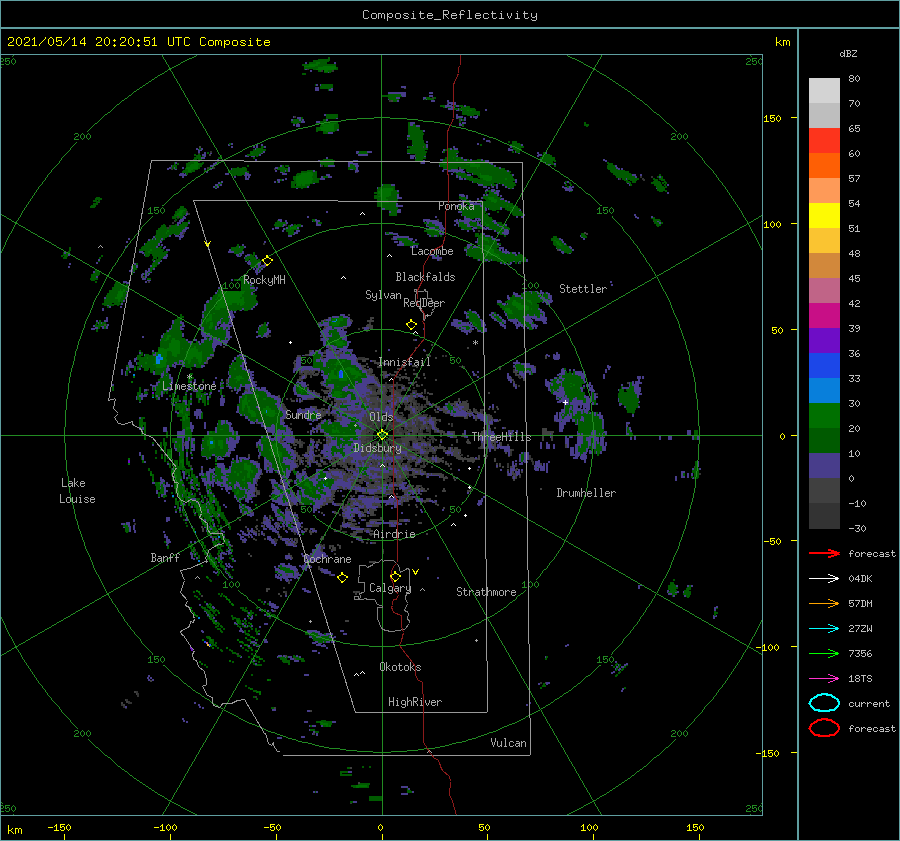This screenshot has height=841, width=900.
Task: Click the Didsbury town label
Action: click(377, 448)
